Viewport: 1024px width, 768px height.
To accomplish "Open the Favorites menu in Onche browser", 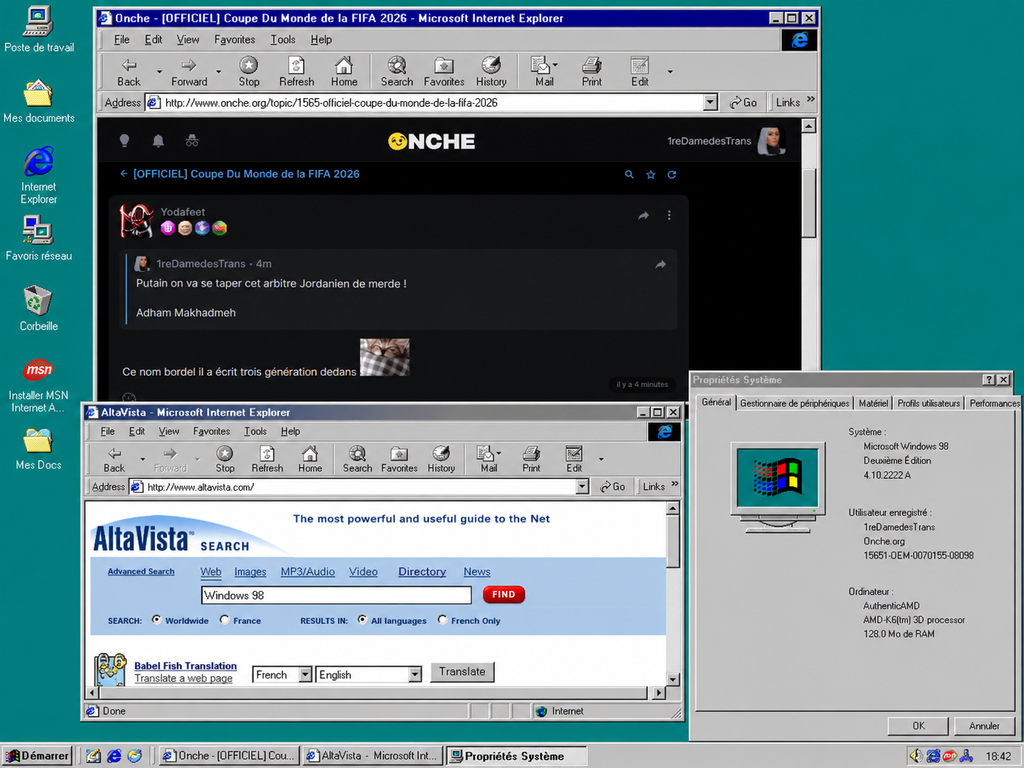I will coord(234,40).
